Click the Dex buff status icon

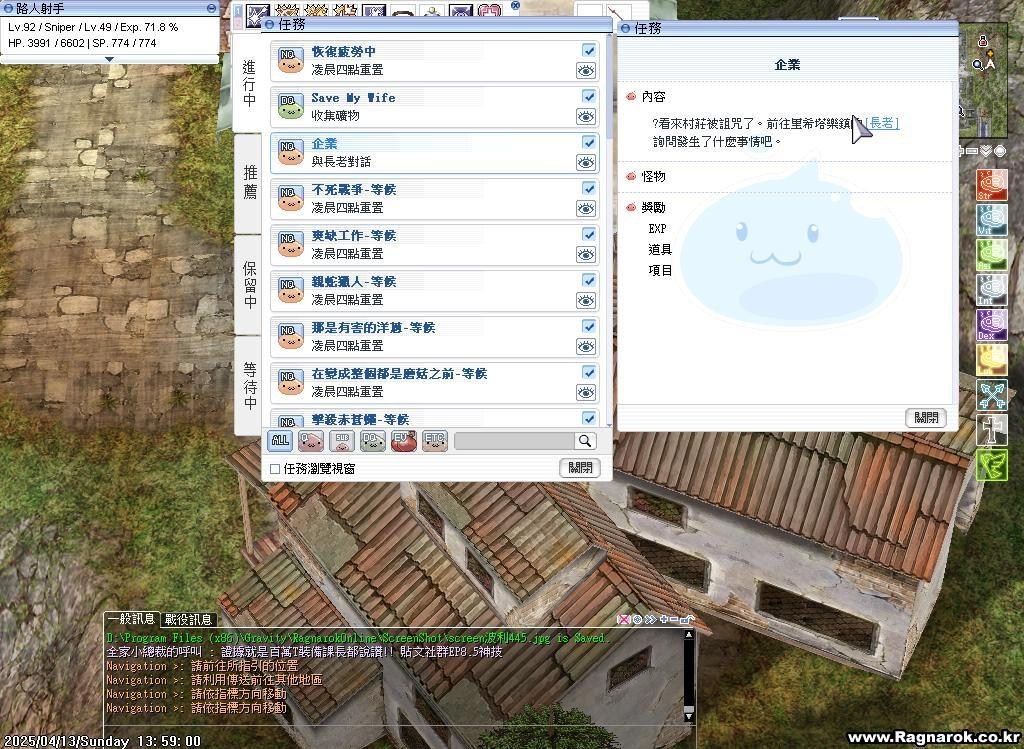(x=991, y=325)
